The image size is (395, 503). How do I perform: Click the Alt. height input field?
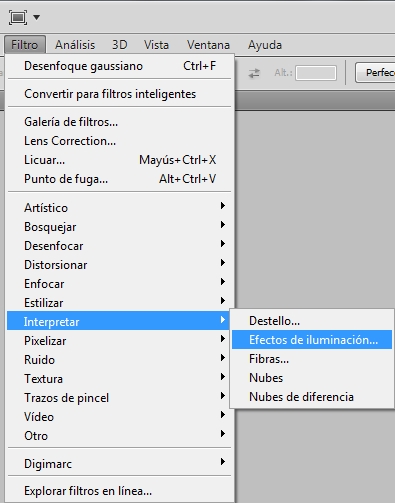316,73
